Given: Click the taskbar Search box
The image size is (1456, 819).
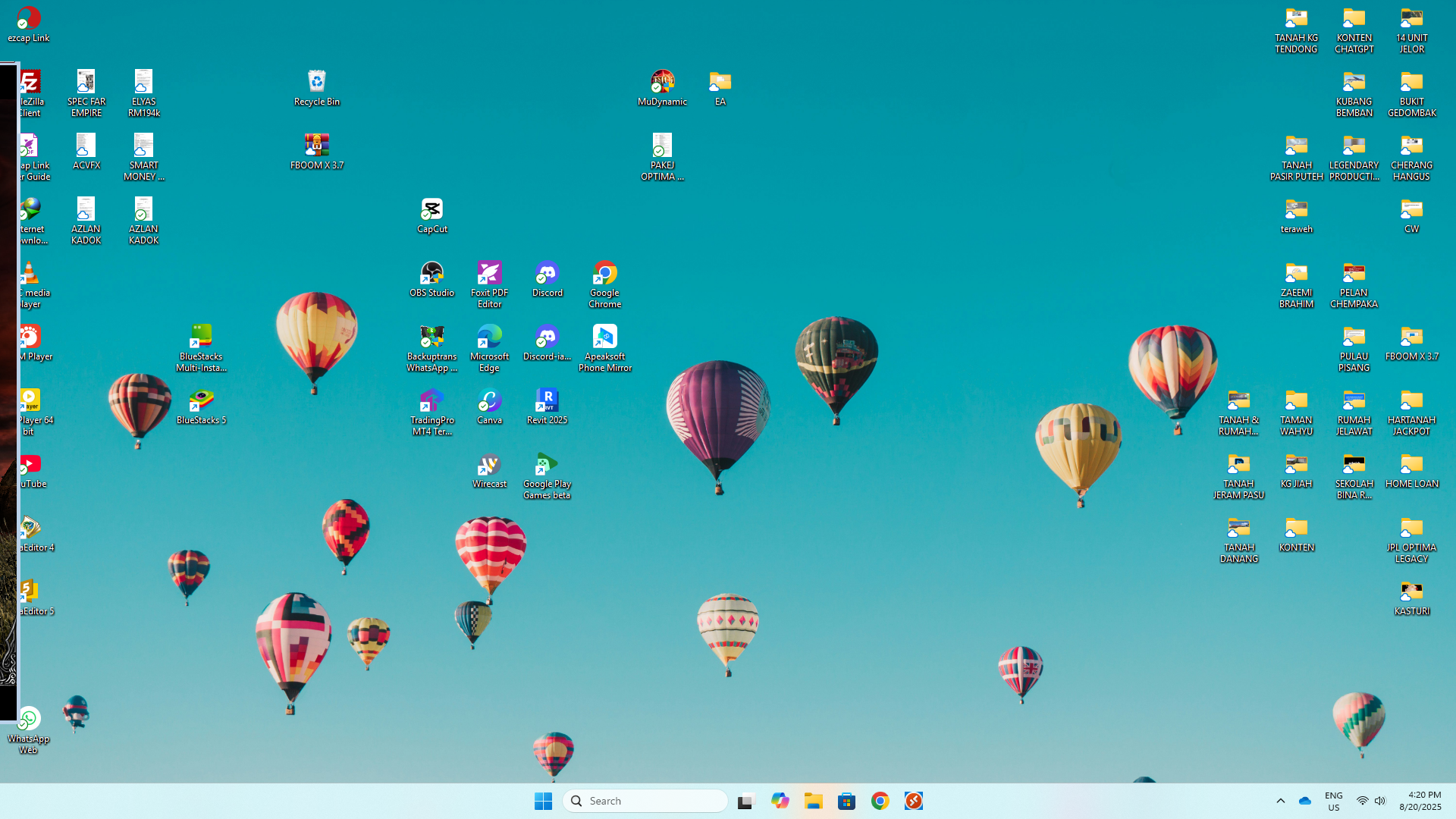Looking at the screenshot, I should click(x=645, y=801).
